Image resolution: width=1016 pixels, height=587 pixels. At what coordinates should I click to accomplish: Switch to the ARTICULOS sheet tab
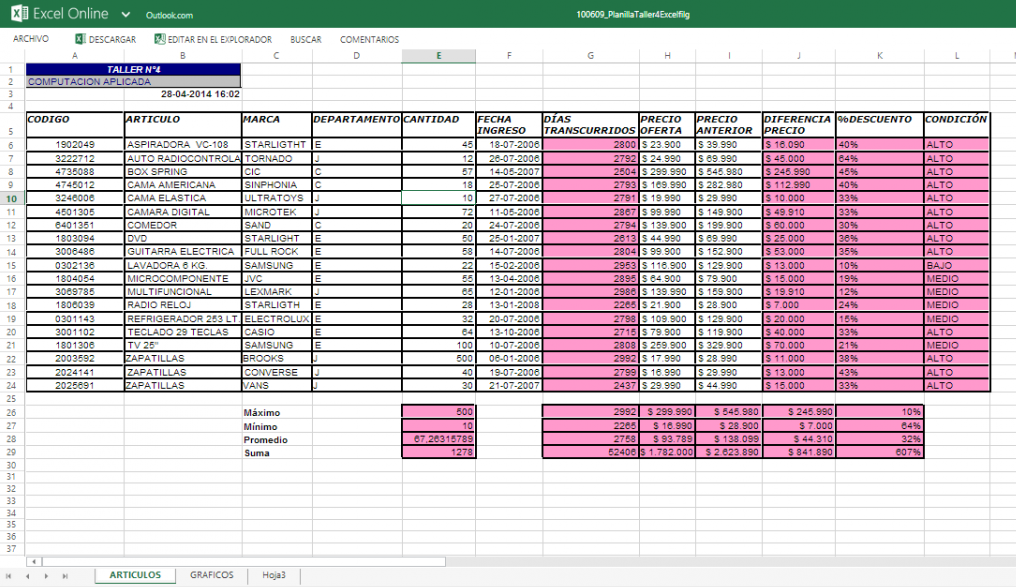[135, 575]
